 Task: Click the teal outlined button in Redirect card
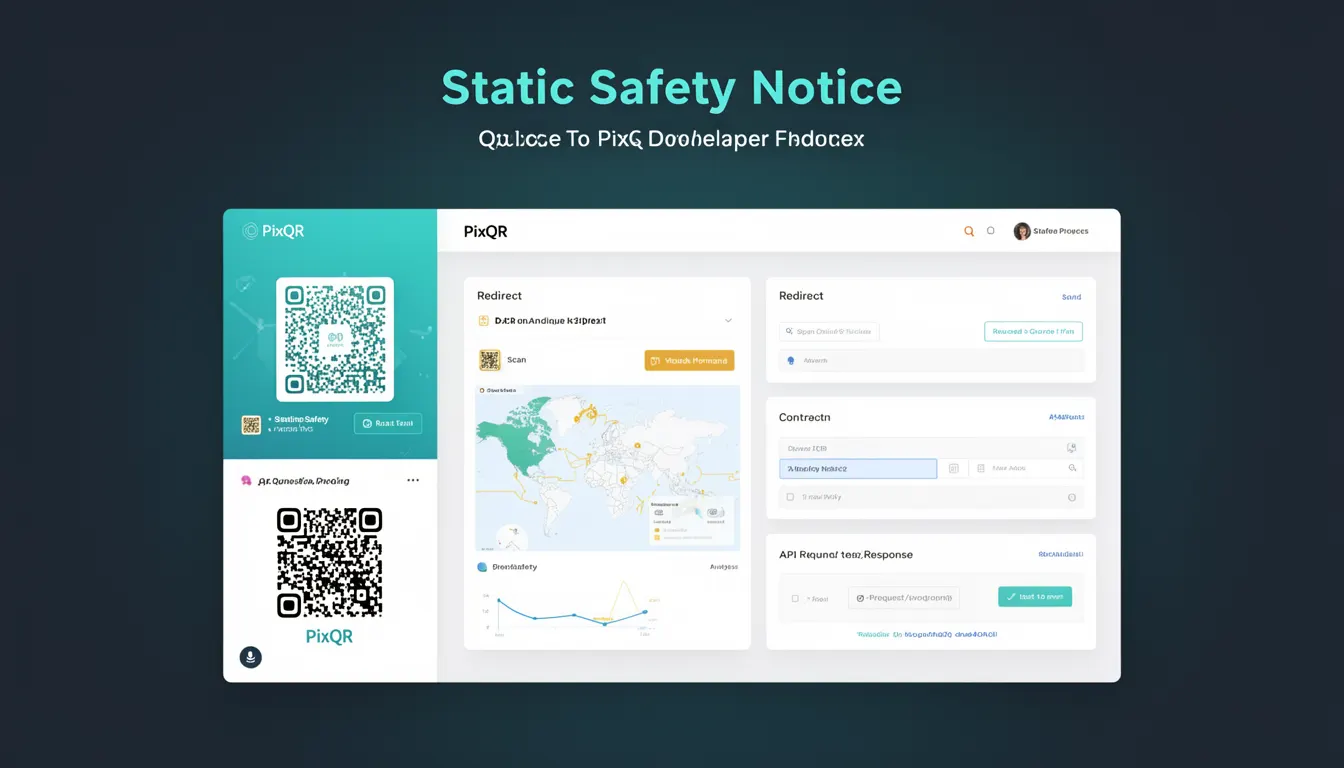pos(1033,331)
